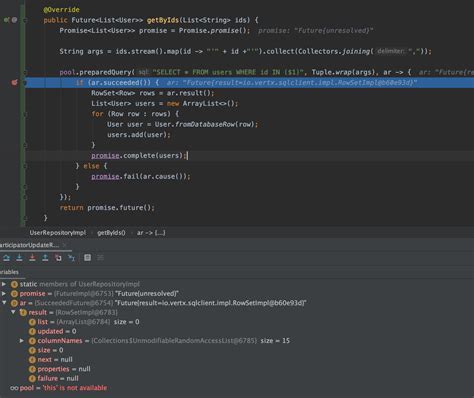The image size is (474, 398).
Task: Open the Evaluate Expression calculator icon
Action: 87,258
